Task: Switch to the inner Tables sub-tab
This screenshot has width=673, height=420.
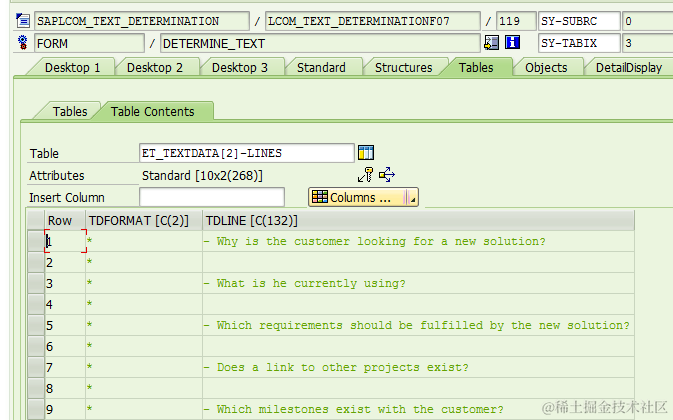Action: tap(70, 112)
